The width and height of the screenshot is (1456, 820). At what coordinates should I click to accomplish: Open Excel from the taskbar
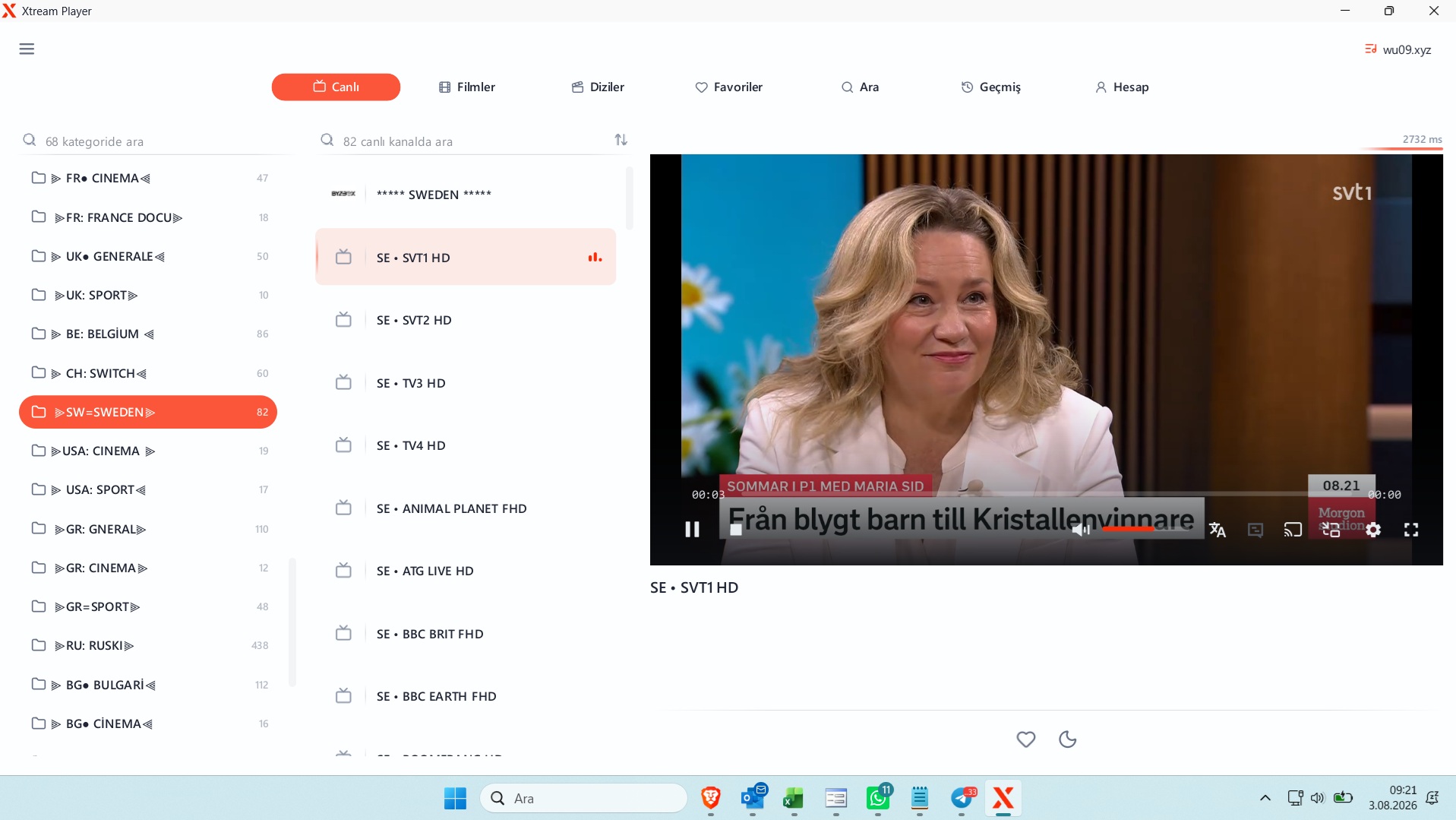(794, 798)
